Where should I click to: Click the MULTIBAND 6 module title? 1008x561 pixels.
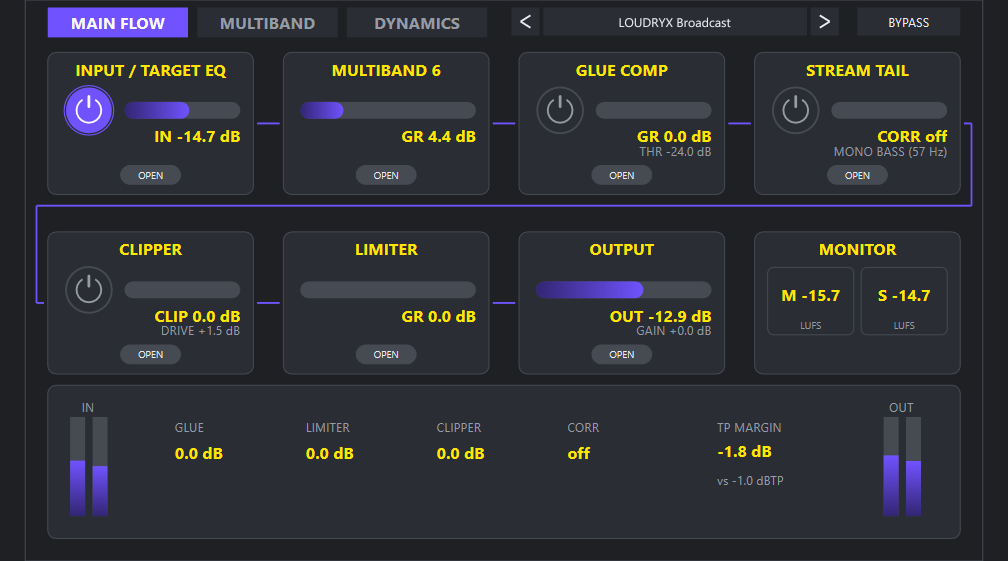[x=386, y=70]
